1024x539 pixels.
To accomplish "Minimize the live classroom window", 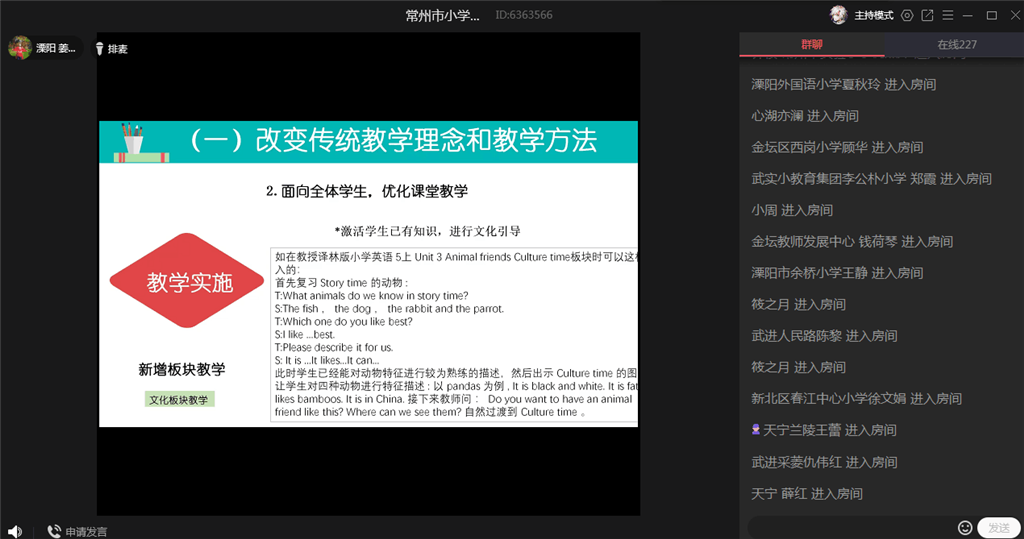I will [x=968, y=15].
